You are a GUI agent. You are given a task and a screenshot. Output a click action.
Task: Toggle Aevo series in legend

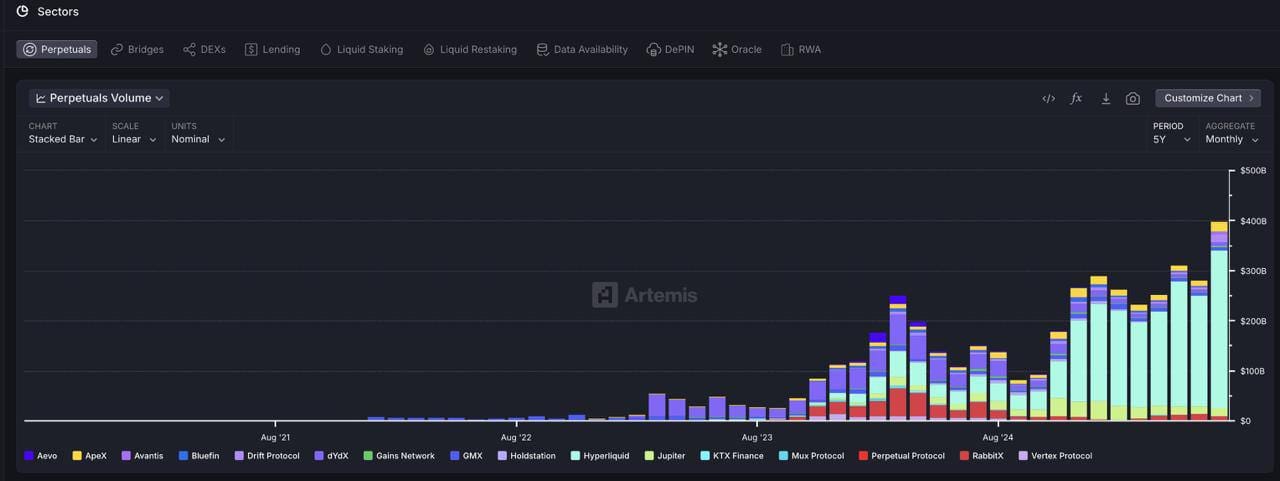[40, 456]
